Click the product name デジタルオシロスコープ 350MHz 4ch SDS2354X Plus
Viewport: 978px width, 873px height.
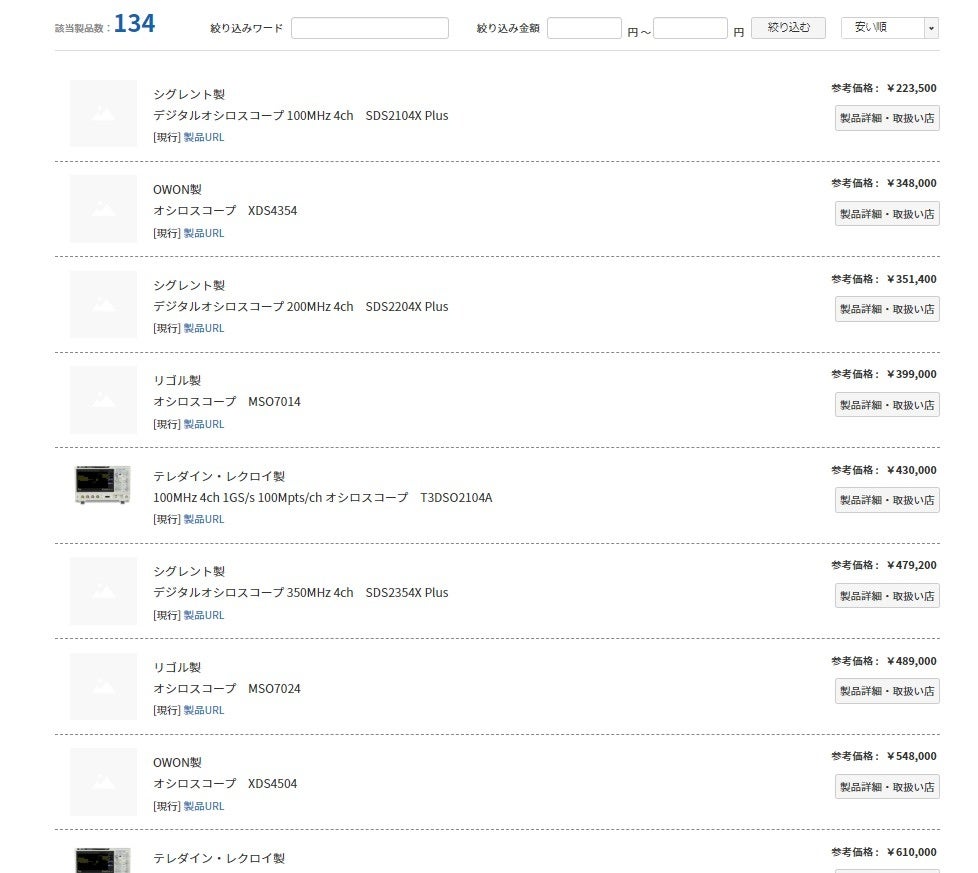(301, 592)
